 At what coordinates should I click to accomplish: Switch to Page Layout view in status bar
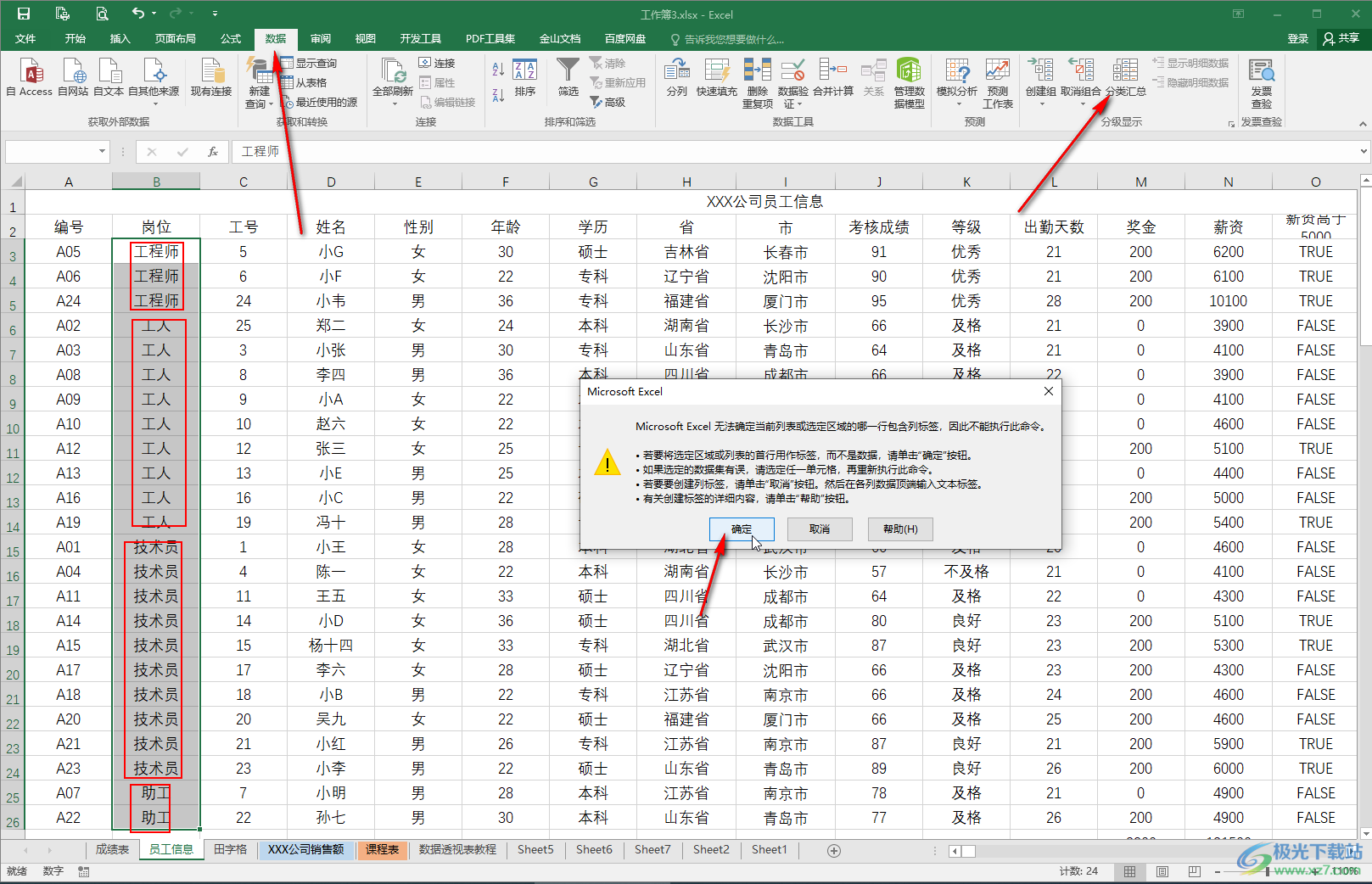[x=1162, y=871]
